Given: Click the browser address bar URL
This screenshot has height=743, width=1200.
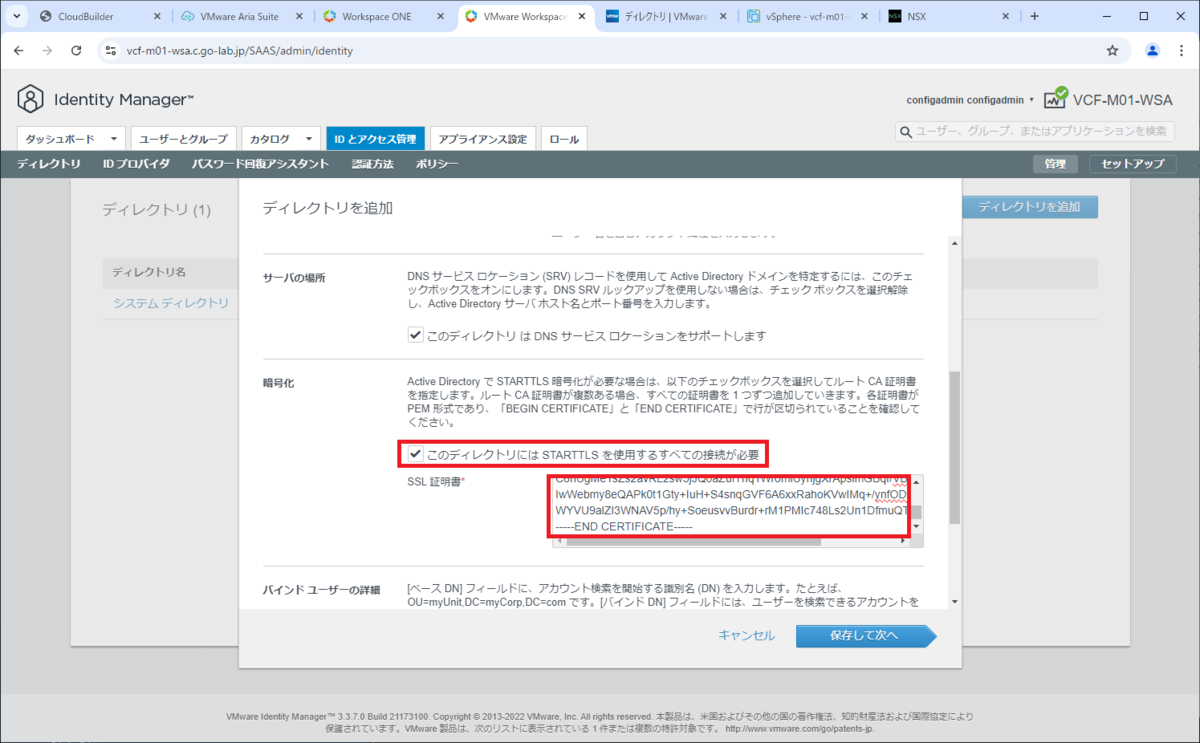Looking at the screenshot, I should [239, 50].
